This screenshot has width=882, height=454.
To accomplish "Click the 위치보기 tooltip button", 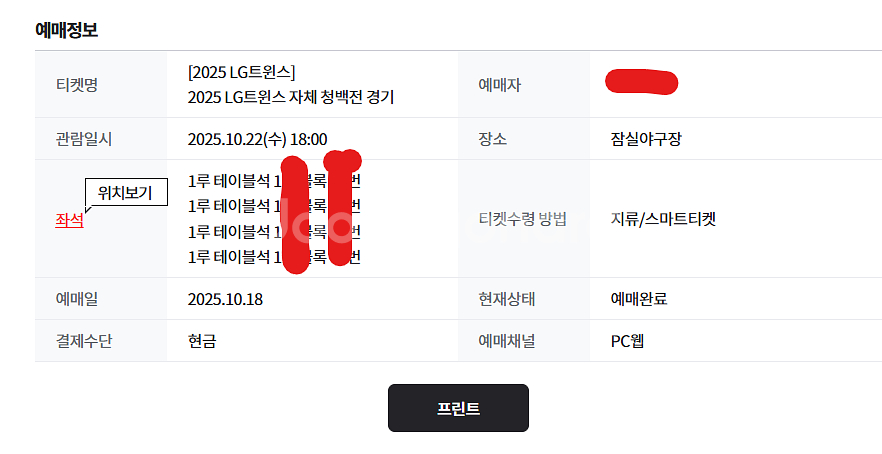I will tap(125, 194).
